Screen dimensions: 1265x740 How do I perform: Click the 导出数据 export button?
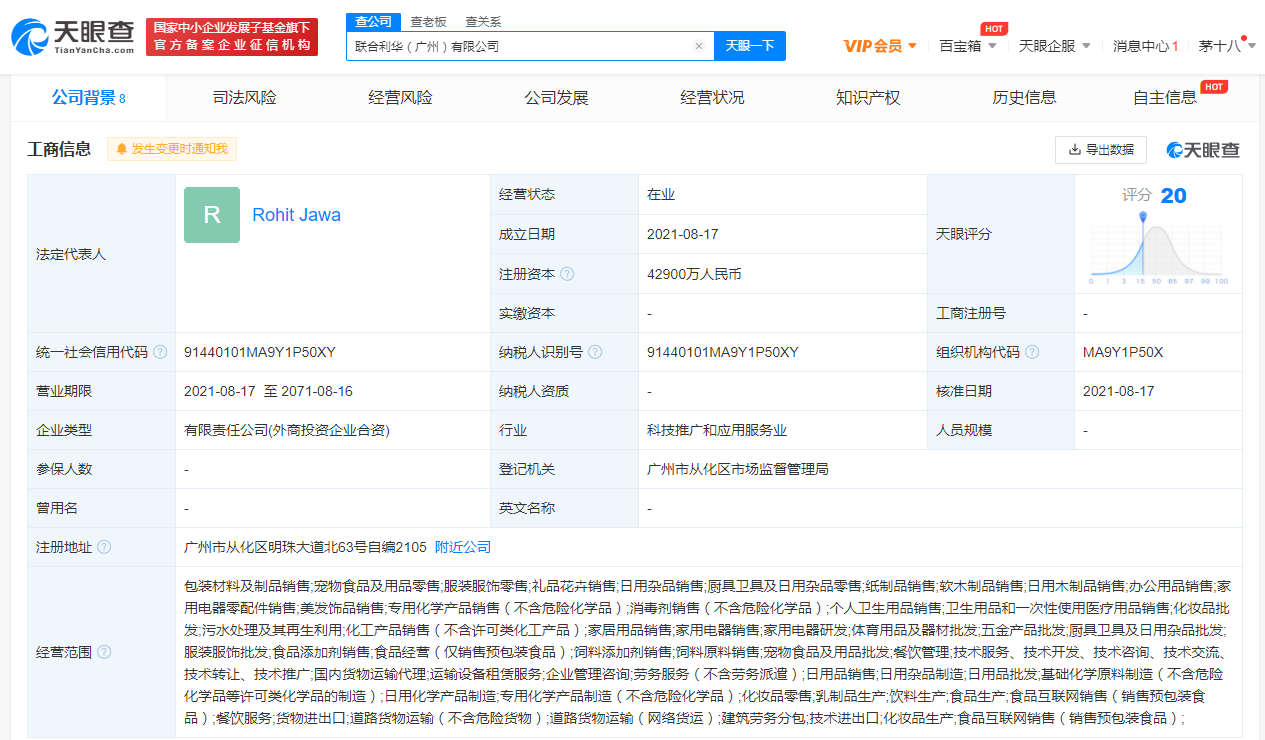click(x=1100, y=150)
